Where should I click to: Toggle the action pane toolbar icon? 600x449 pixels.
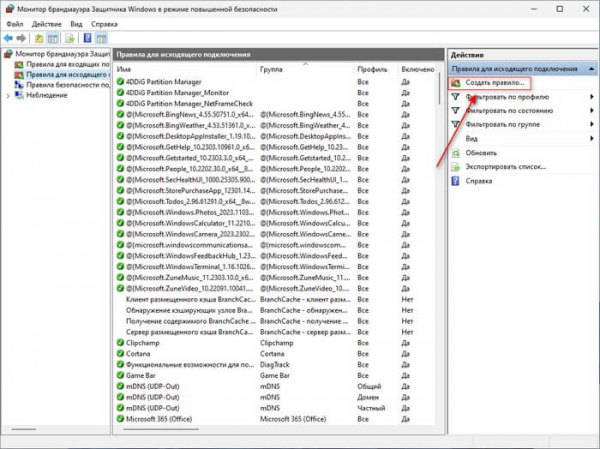point(101,38)
